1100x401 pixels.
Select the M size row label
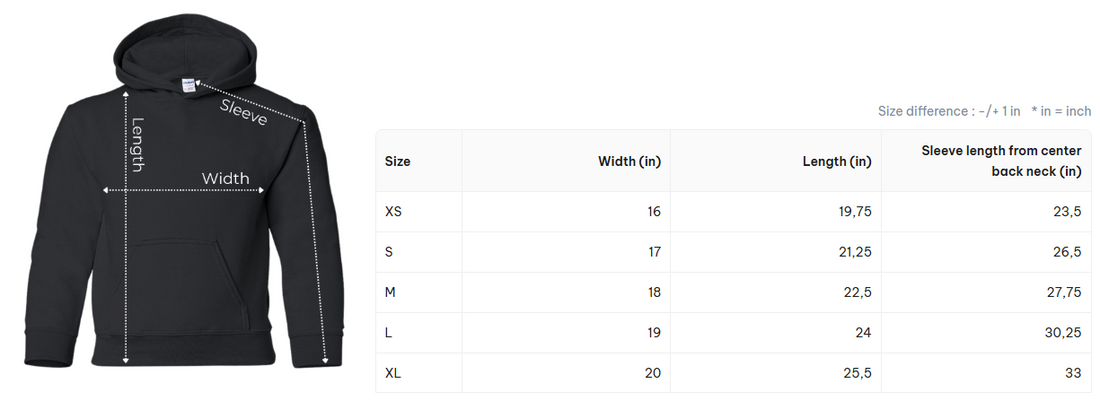click(x=390, y=292)
